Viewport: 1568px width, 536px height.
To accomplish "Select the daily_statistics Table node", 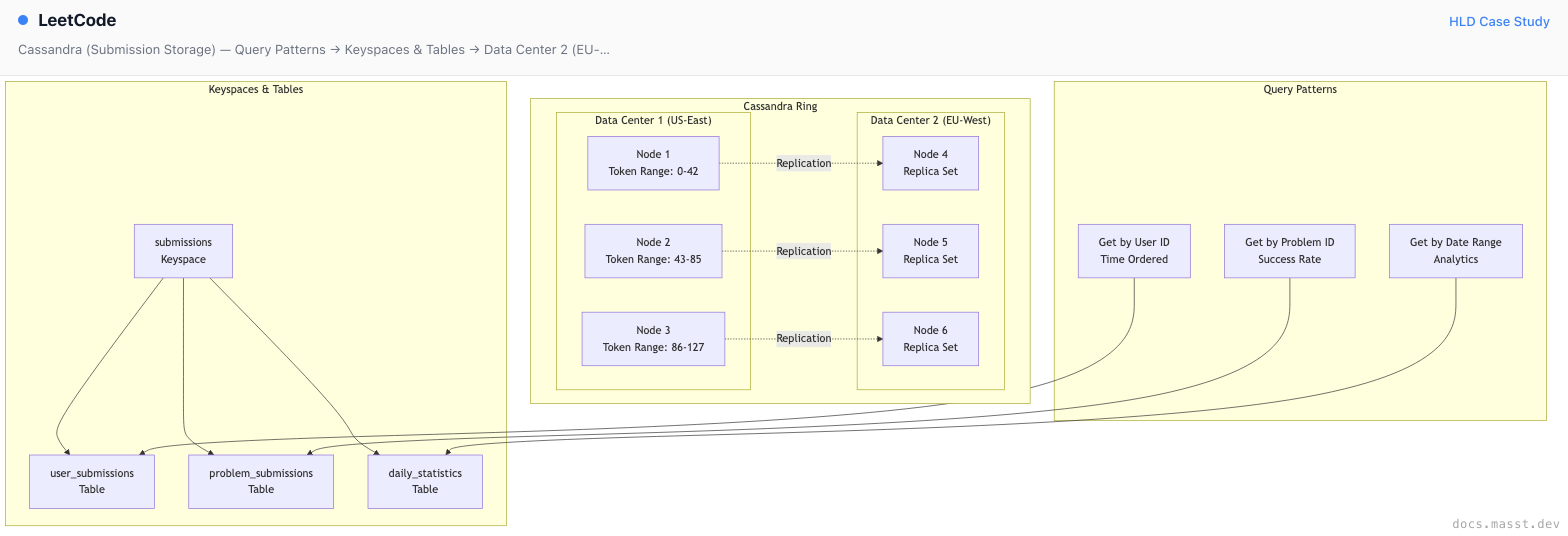I will (x=425, y=481).
